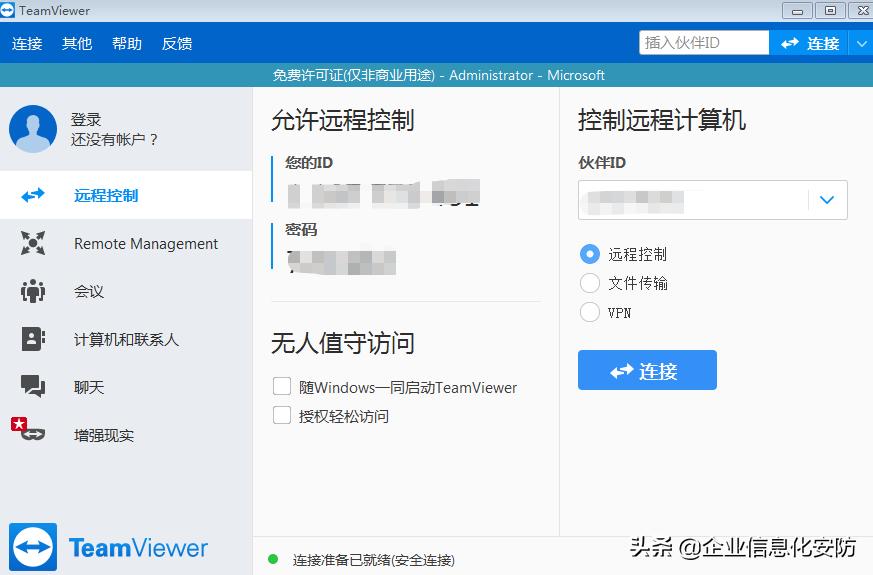Enable 随Windows一同启动TeamViewer checkbox
The image size is (873, 575).
tap(282, 386)
